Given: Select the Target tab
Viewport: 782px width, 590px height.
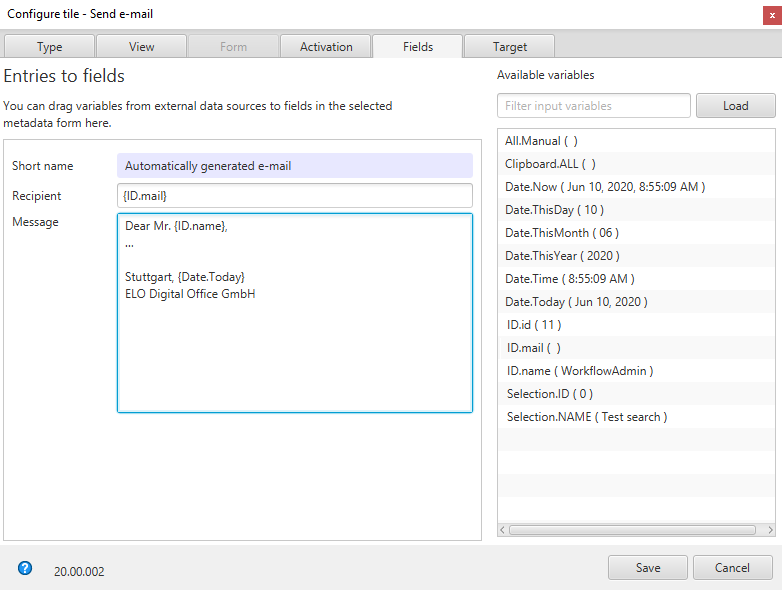Looking at the screenshot, I should click(x=509, y=47).
